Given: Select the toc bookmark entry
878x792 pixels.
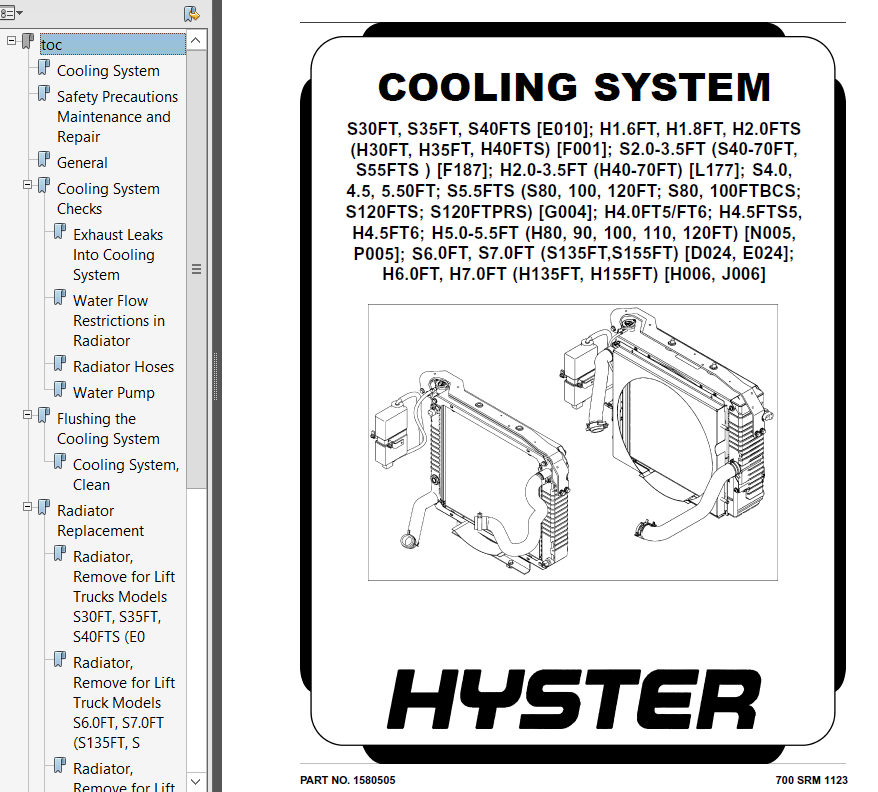Looking at the screenshot, I should [x=112, y=44].
